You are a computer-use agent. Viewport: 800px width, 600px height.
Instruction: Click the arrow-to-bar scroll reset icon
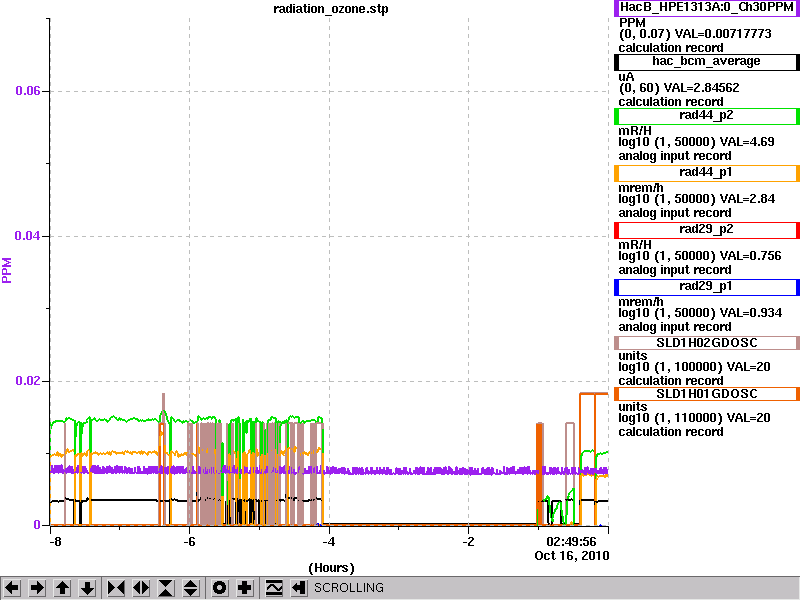point(299,588)
